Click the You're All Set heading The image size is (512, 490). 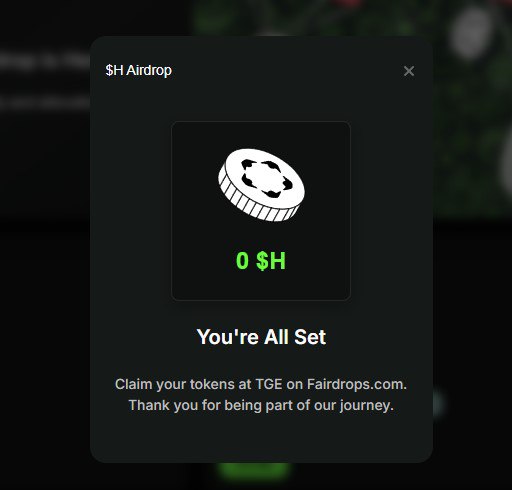tap(261, 337)
